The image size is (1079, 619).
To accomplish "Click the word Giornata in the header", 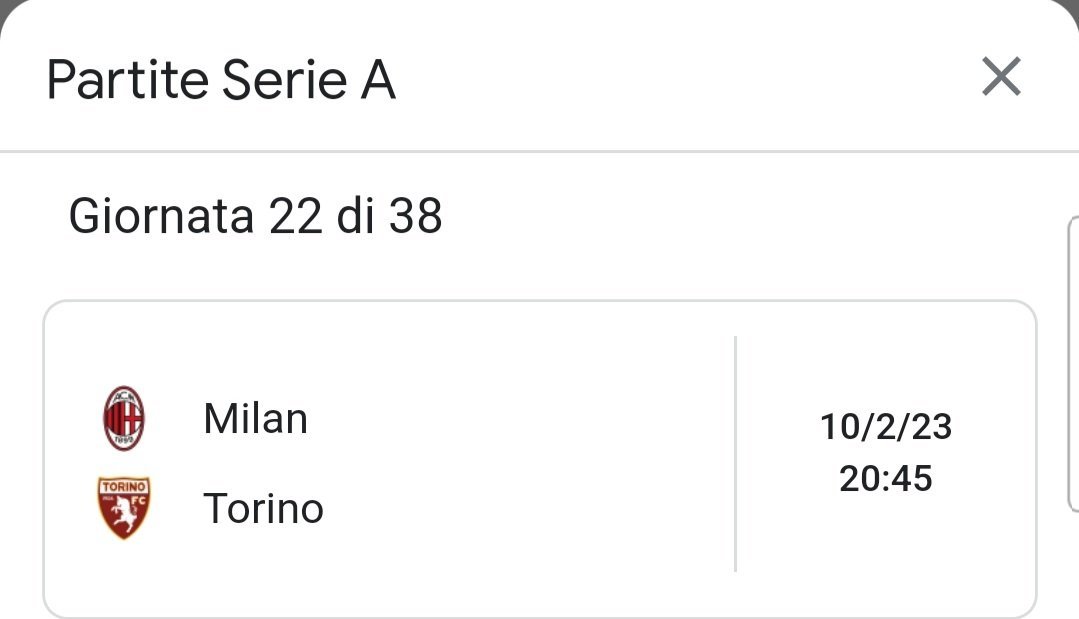I will (160, 216).
